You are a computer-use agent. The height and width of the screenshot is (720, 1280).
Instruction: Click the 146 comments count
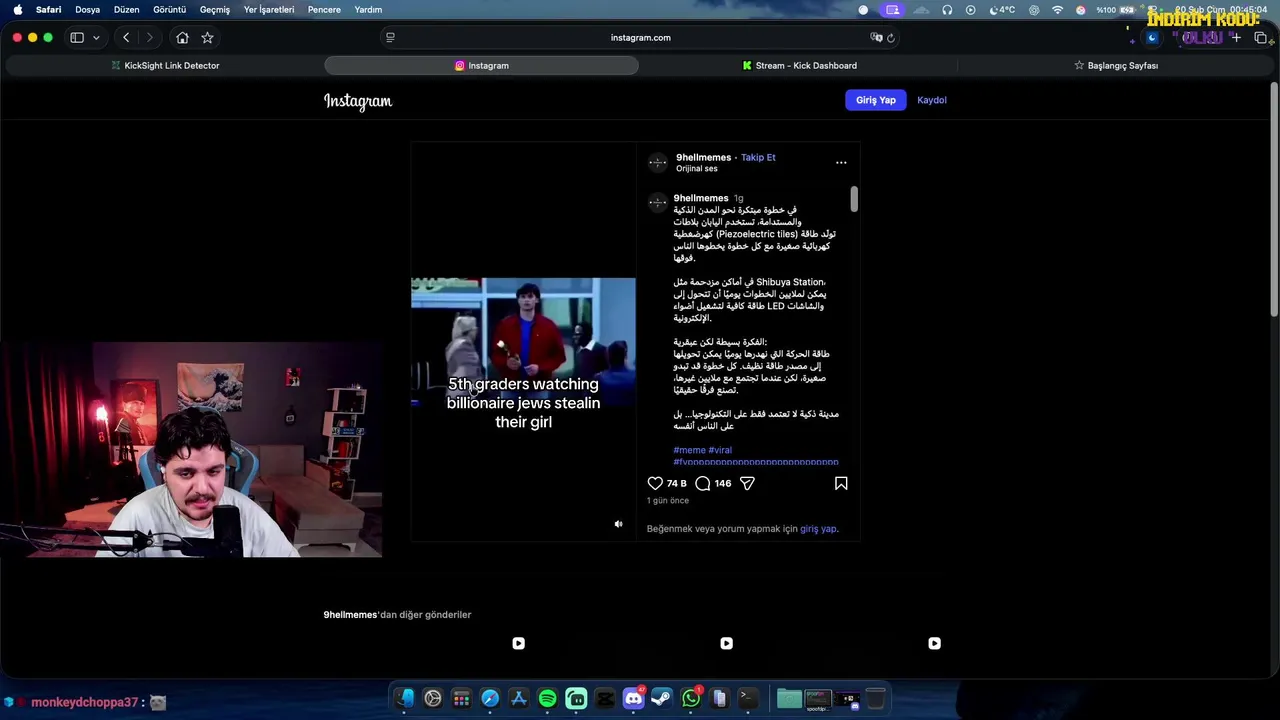(x=723, y=483)
